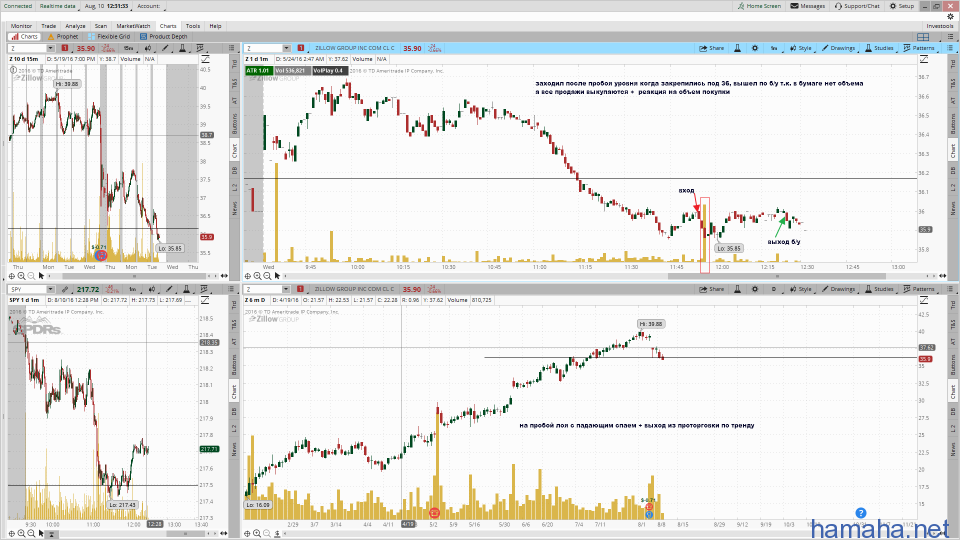Select pointer cursor tool in top-left chart
The width and height of the screenshot is (960, 540).
41,276
